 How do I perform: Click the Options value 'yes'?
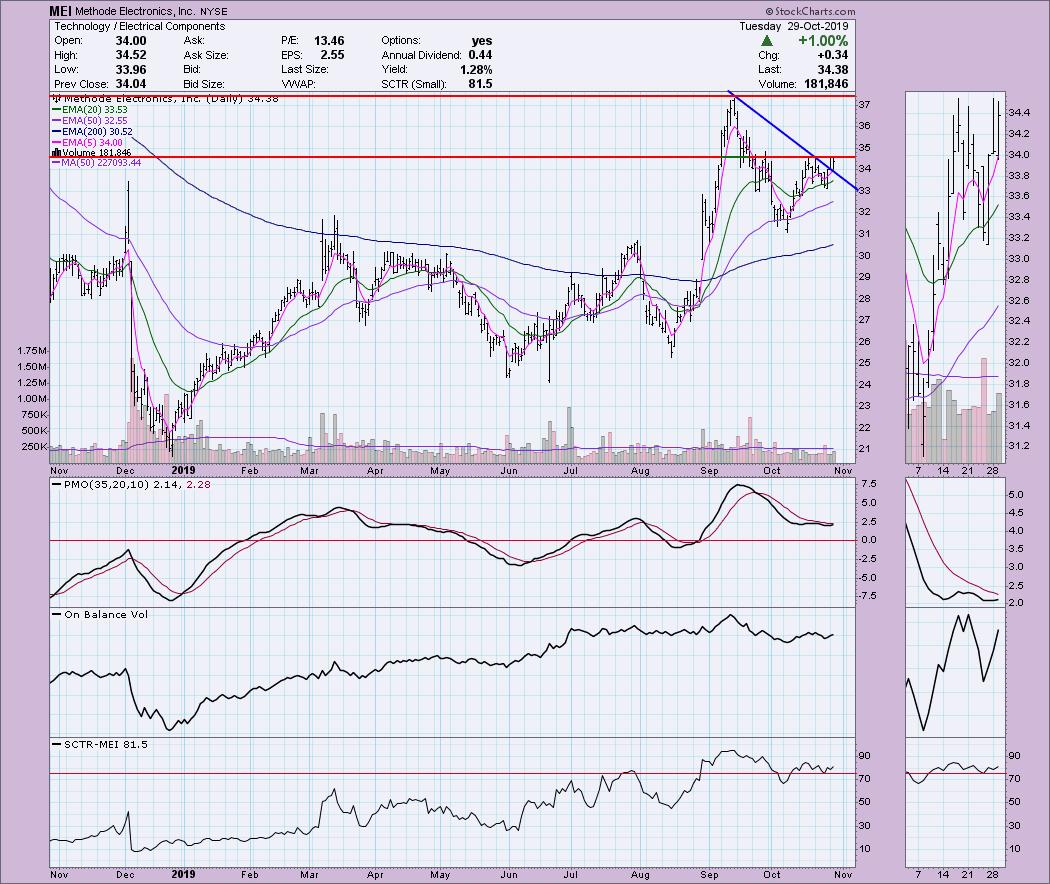point(481,41)
